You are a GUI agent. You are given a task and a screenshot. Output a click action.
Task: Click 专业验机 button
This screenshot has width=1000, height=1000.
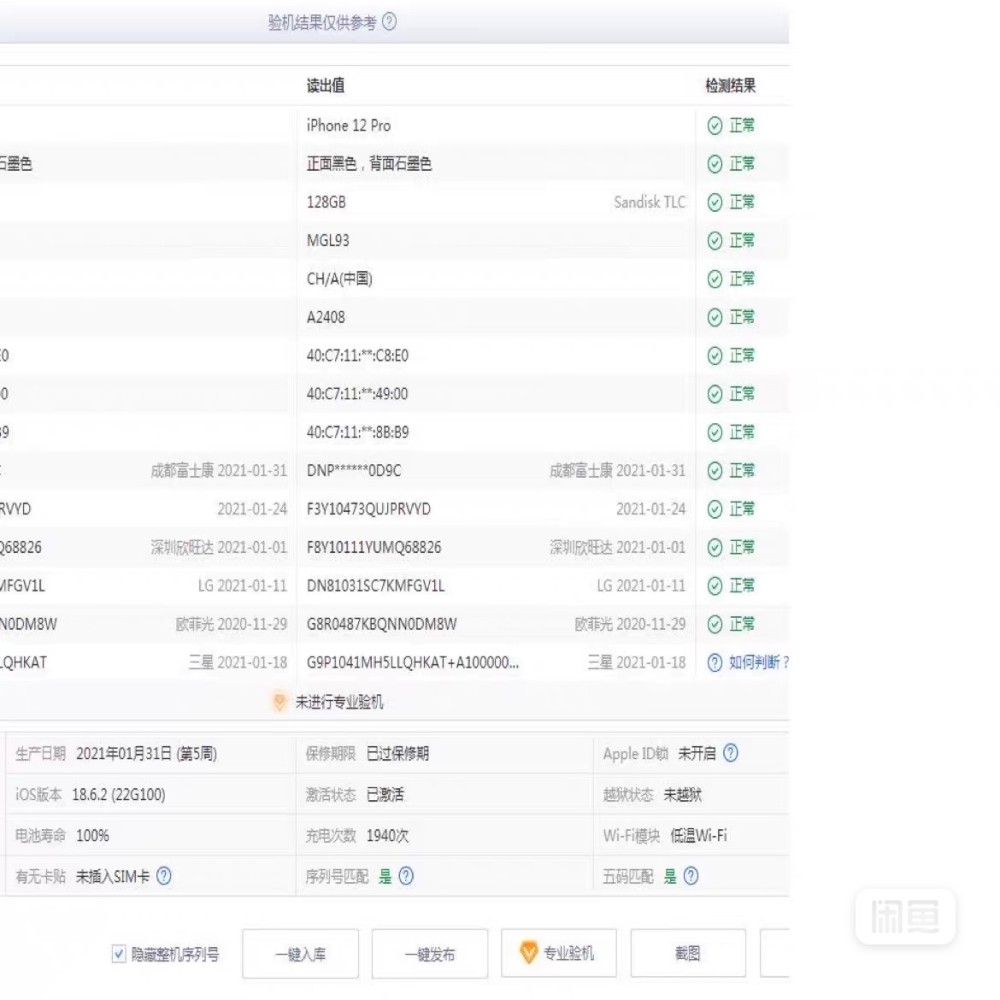click(x=559, y=953)
